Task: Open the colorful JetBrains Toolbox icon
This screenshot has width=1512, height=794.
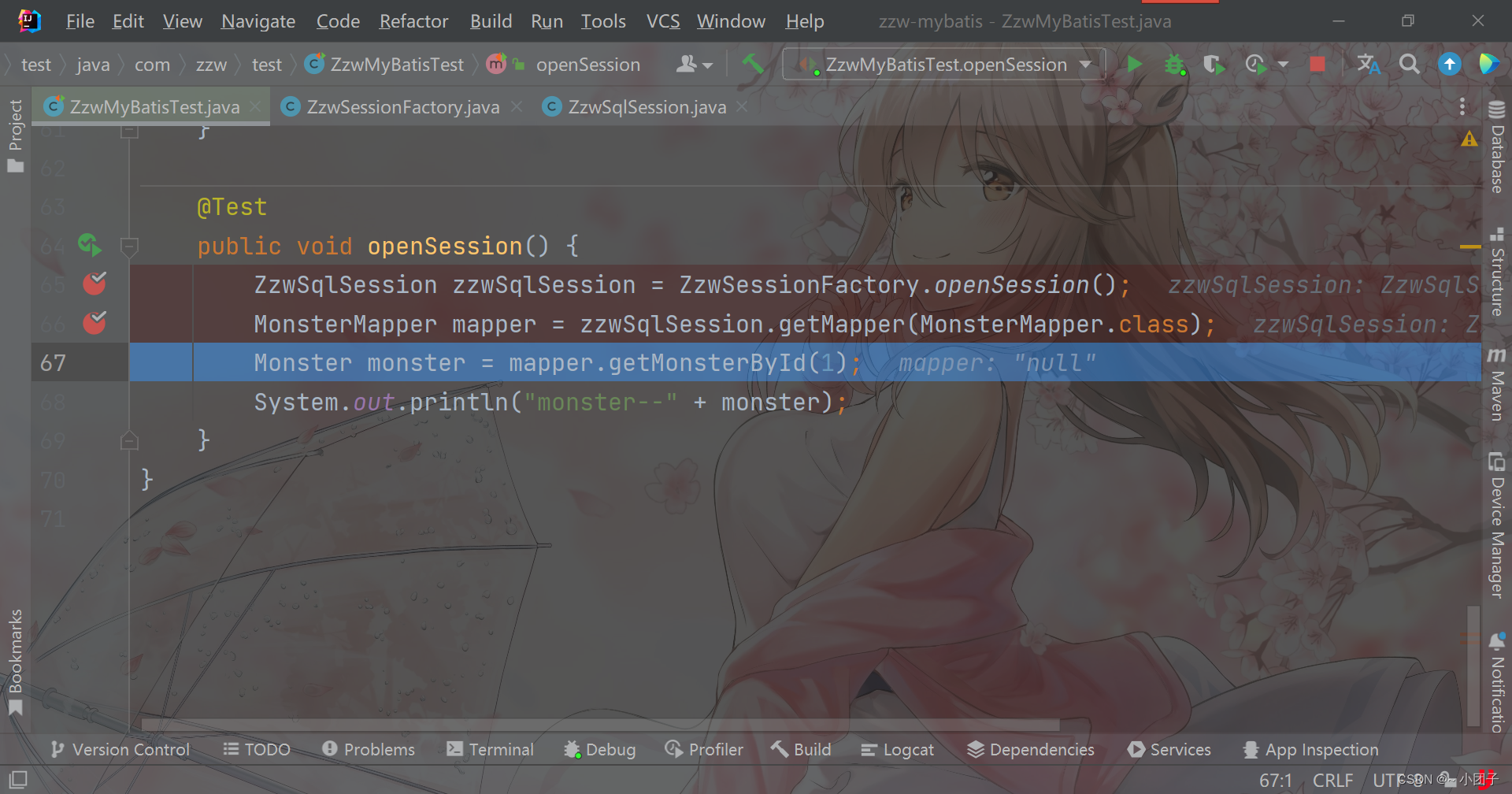Action: [x=1488, y=64]
